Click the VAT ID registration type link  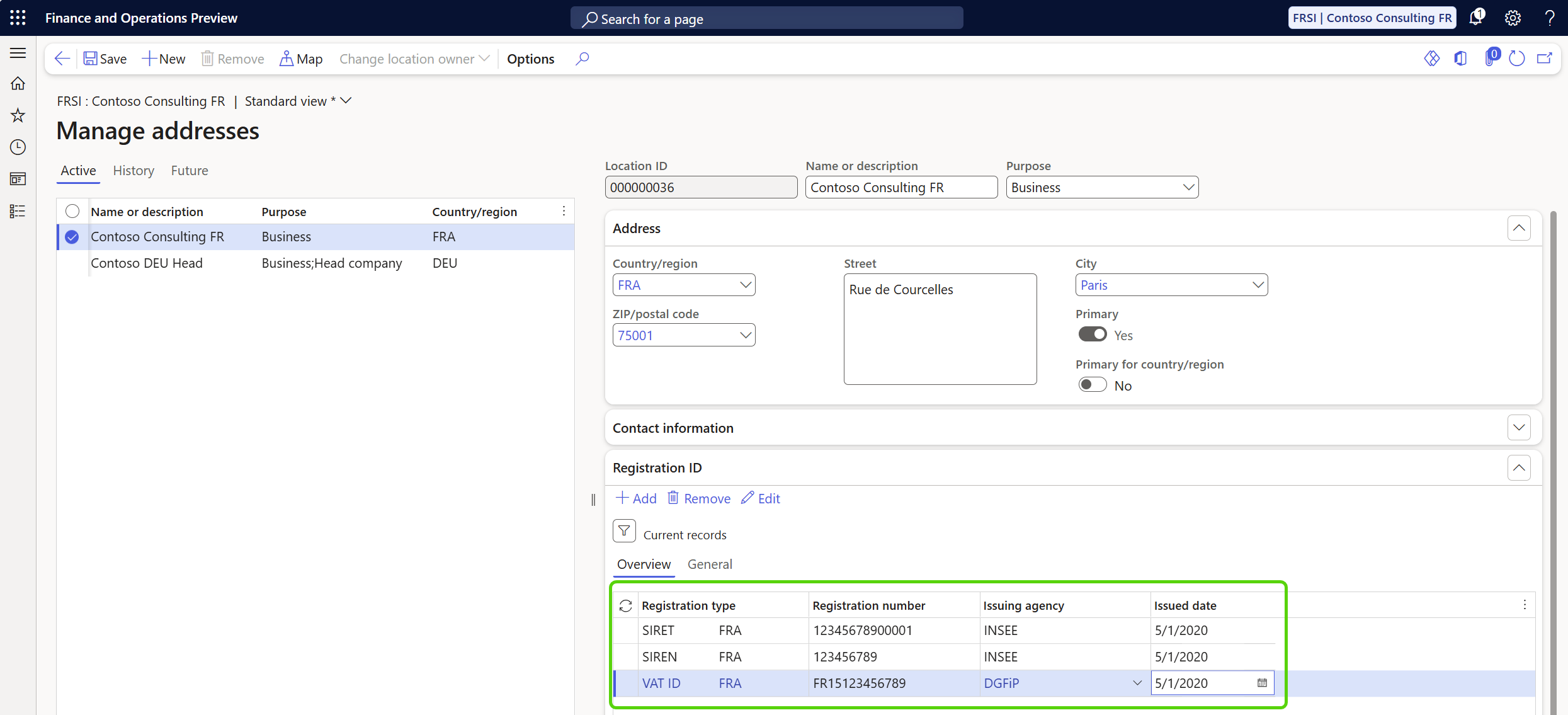pyautogui.click(x=661, y=684)
